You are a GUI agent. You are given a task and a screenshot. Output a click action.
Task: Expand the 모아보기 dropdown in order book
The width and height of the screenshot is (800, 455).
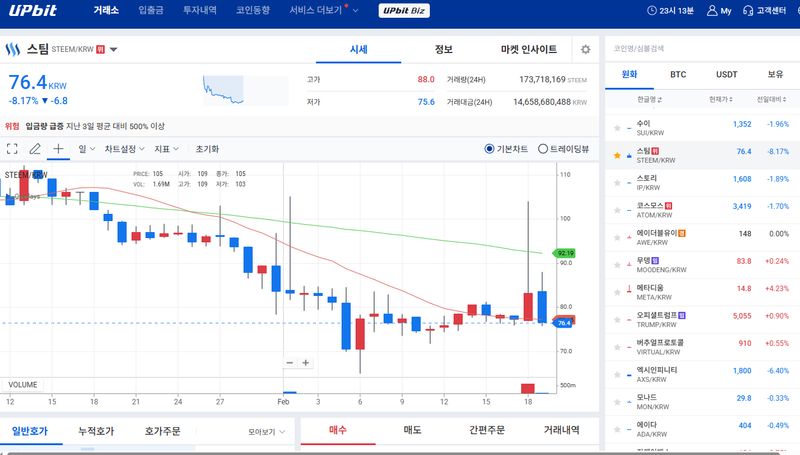click(x=267, y=432)
